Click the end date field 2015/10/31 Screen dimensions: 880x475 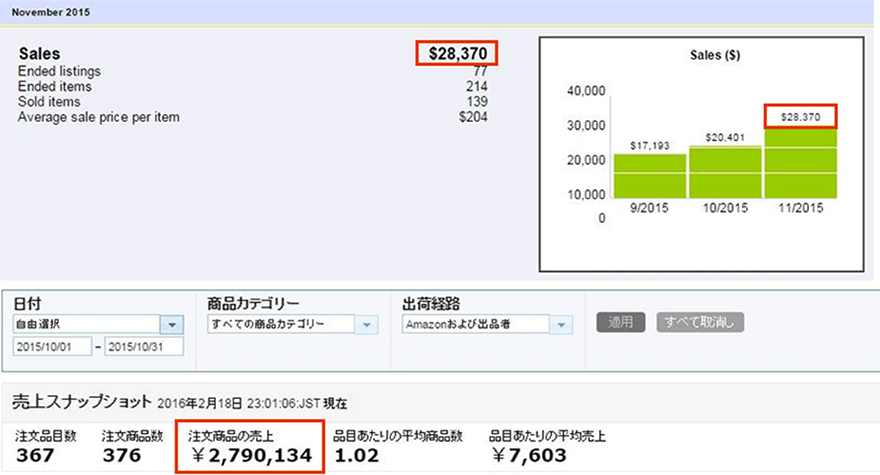(142, 346)
